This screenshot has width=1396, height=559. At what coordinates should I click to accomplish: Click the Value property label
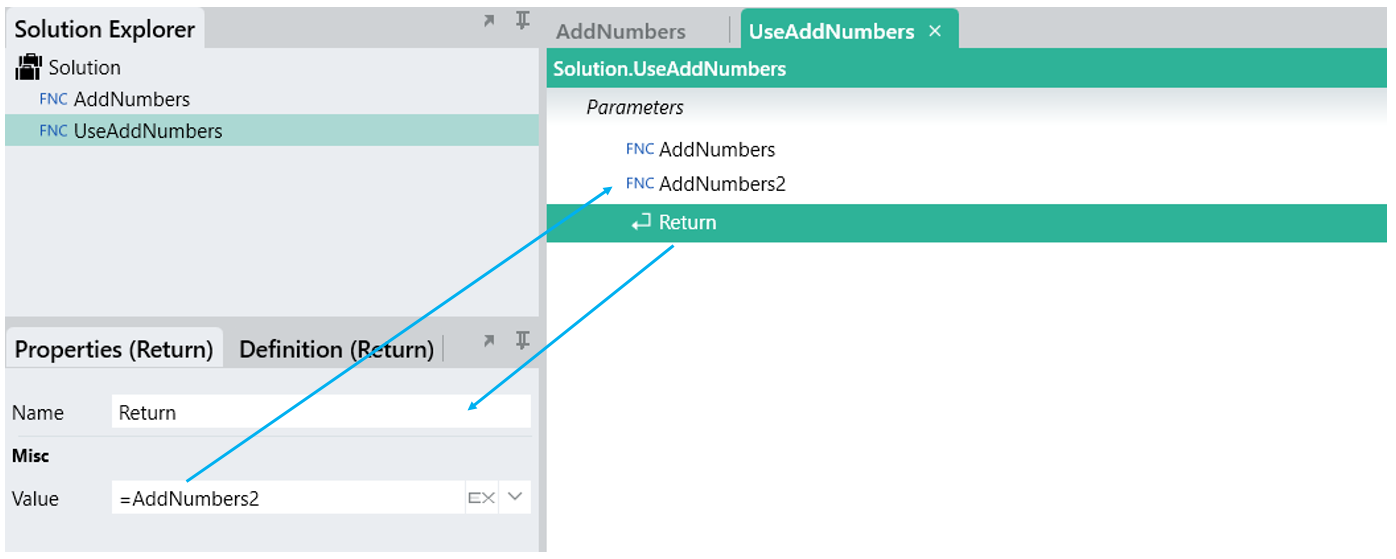click(36, 498)
